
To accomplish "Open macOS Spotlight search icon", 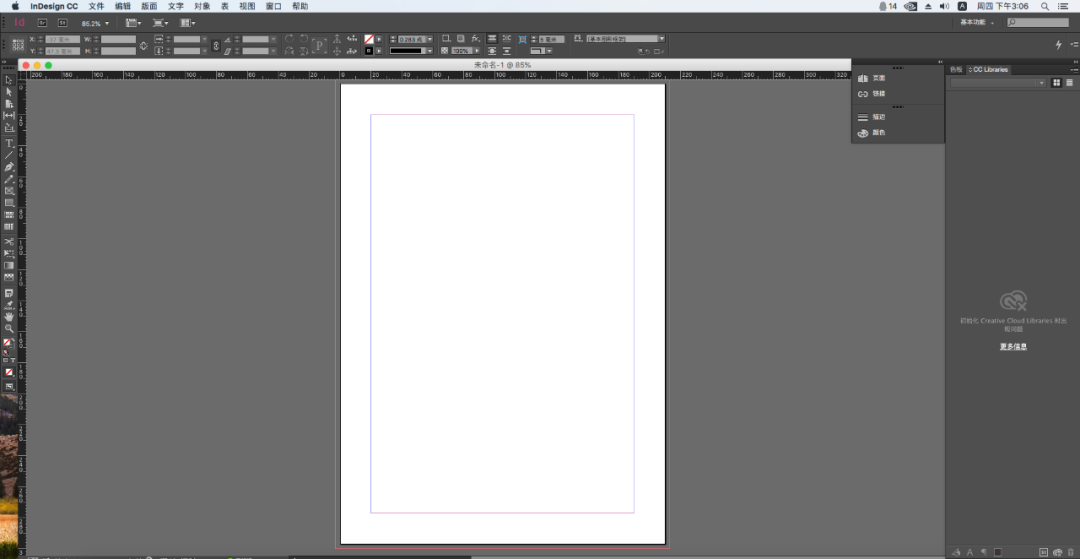I will [x=1045, y=6].
